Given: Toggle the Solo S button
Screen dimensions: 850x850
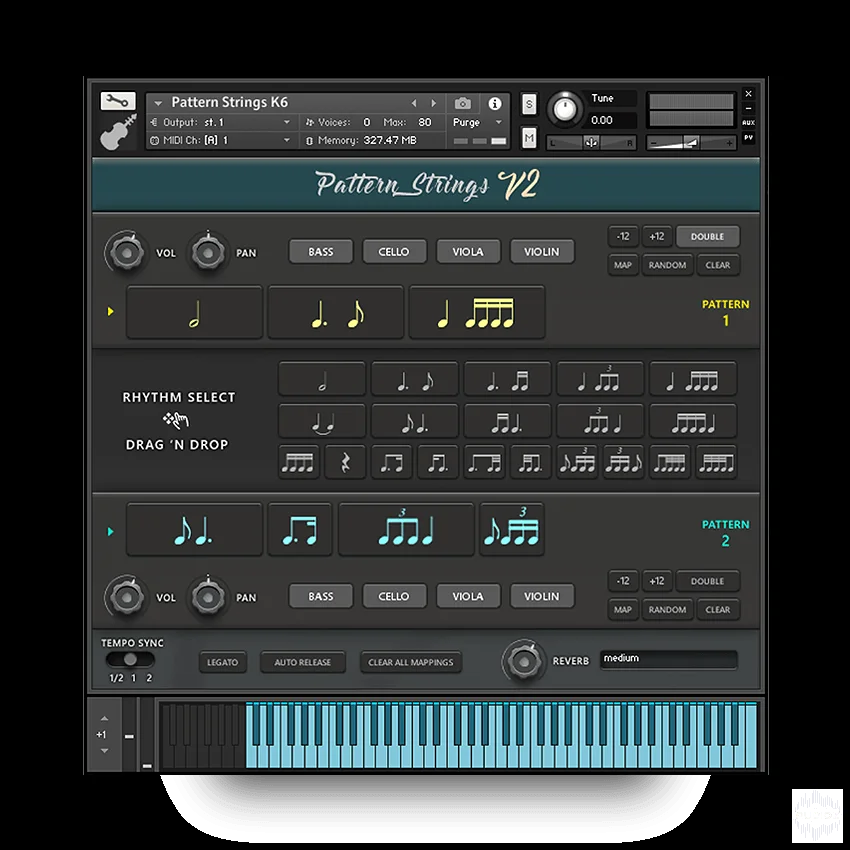Looking at the screenshot, I should (x=529, y=104).
